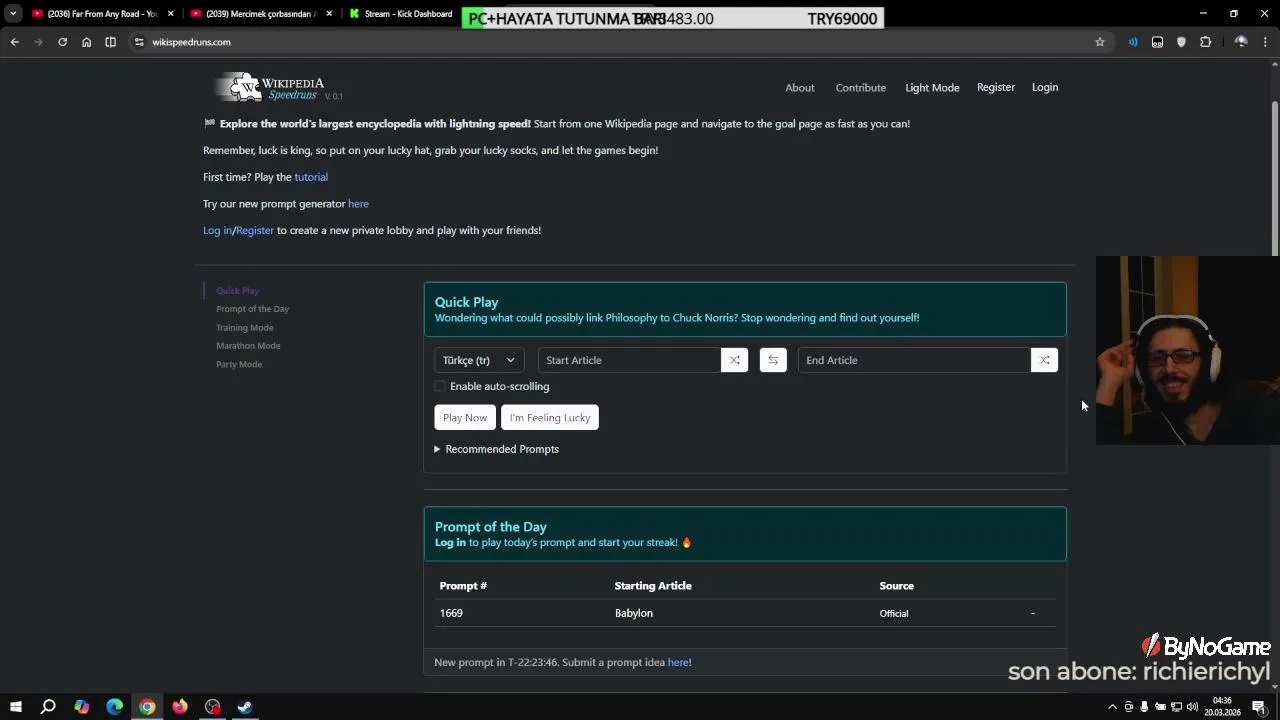
Task: Open Login in the navbar
Action: point(1045,87)
